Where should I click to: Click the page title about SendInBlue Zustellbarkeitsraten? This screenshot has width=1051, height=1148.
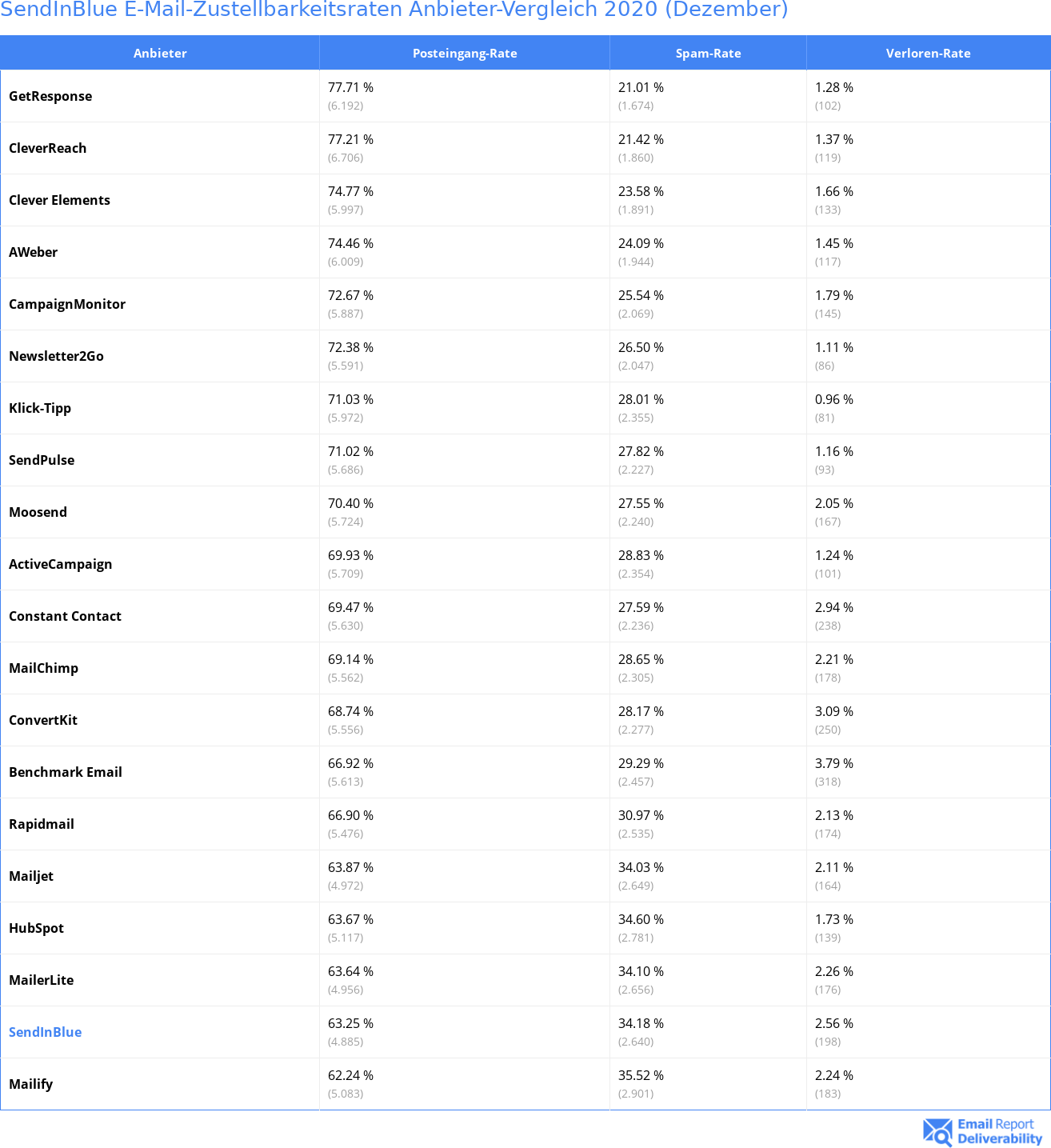pyautogui.click(x=394, y=10)
